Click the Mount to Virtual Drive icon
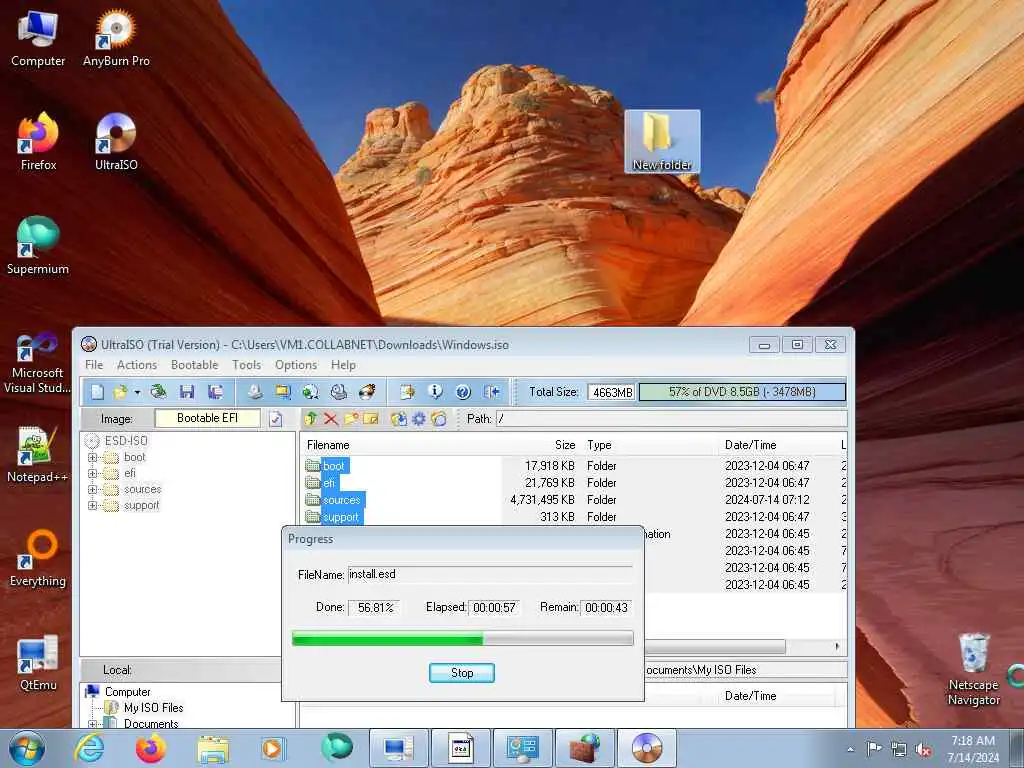 (x=339, y=392)
